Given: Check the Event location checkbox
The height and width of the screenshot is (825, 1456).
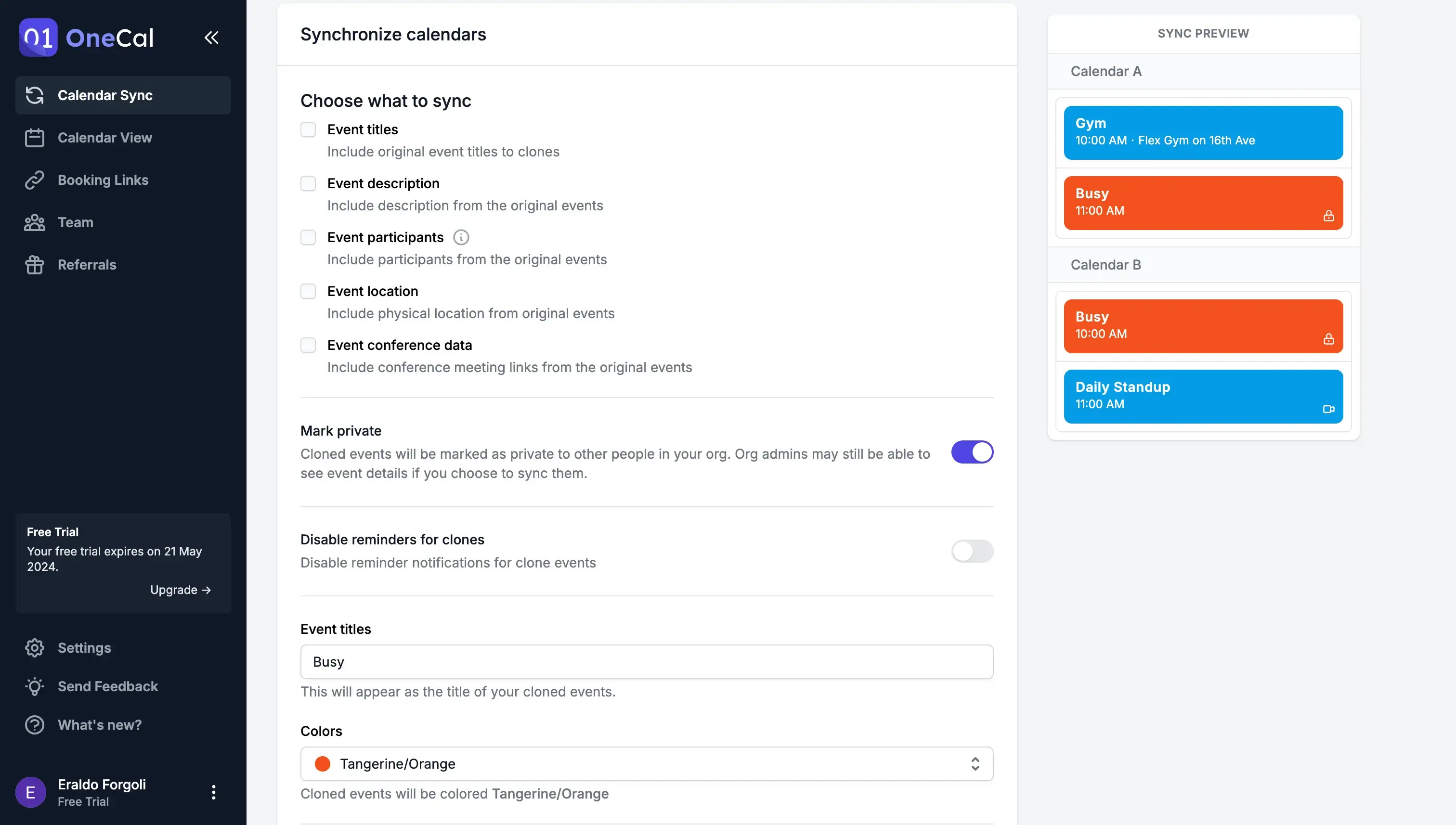Looking at the screenshot, I should click(308, 291).
